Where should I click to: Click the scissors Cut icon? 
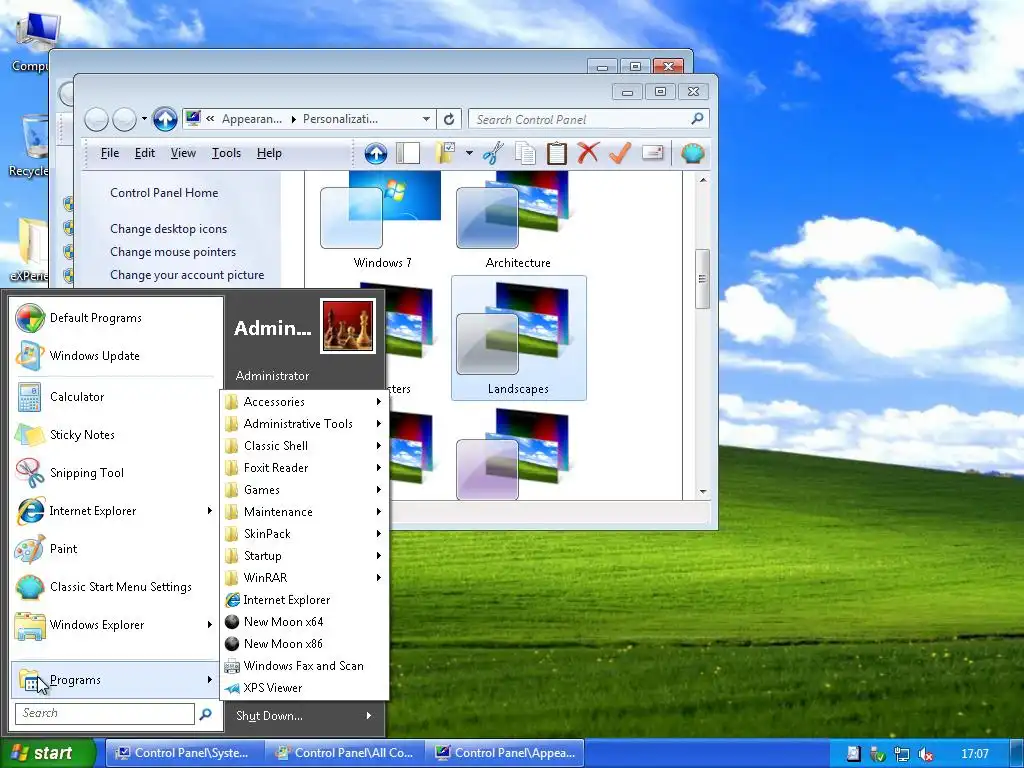coord(493,153)
